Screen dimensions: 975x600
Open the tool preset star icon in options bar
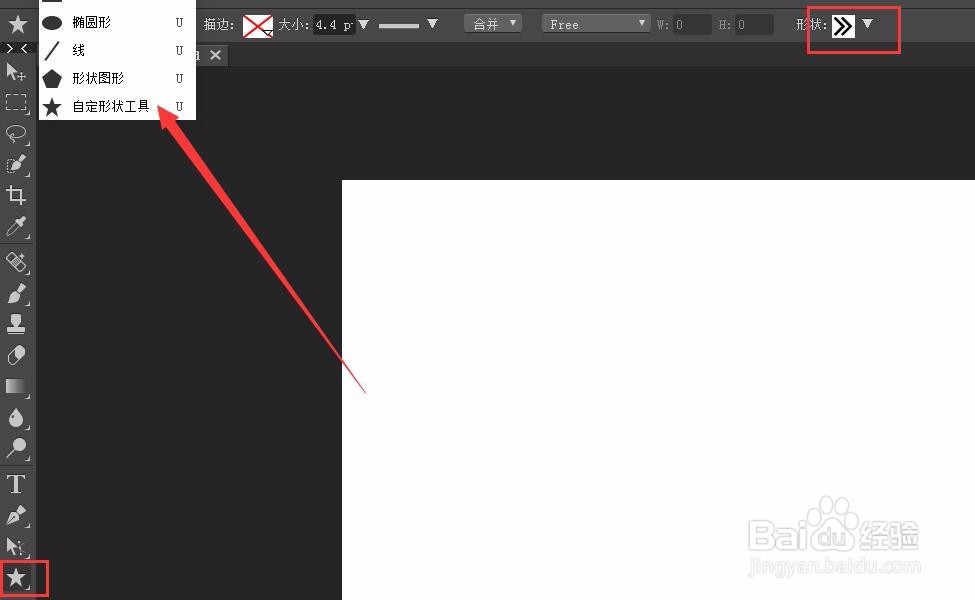17,24
